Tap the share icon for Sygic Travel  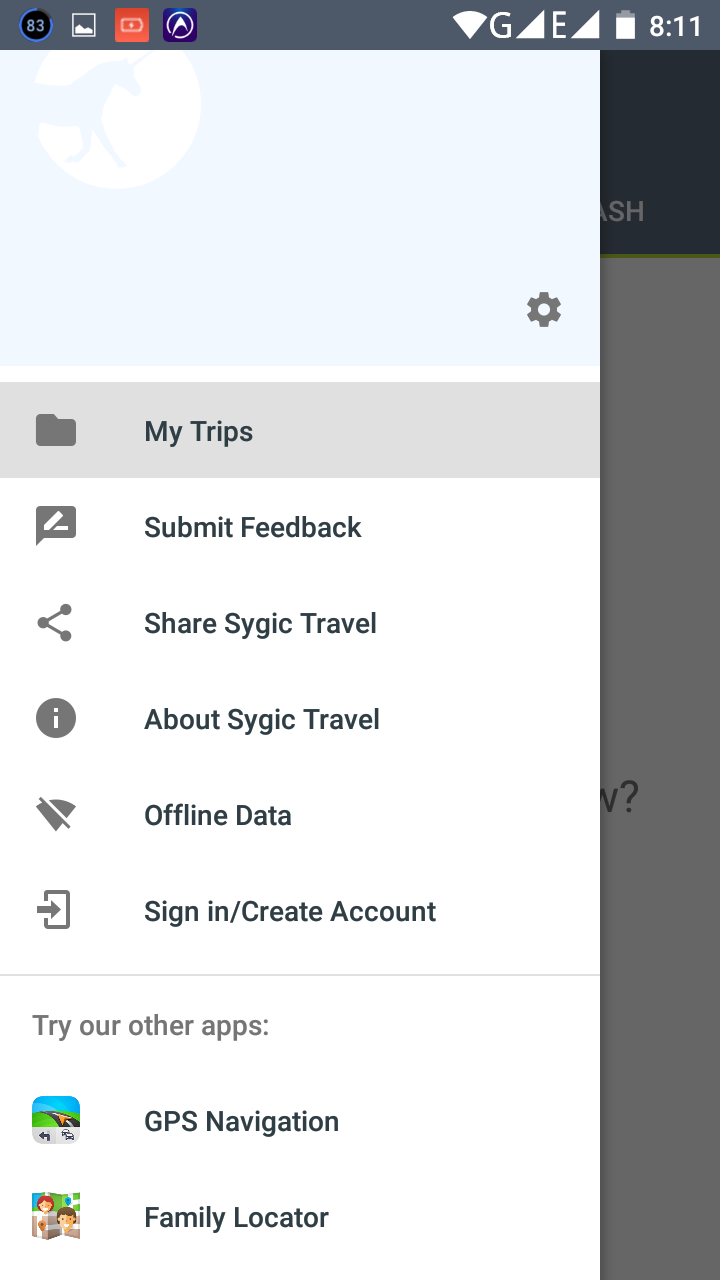(55, 623)
